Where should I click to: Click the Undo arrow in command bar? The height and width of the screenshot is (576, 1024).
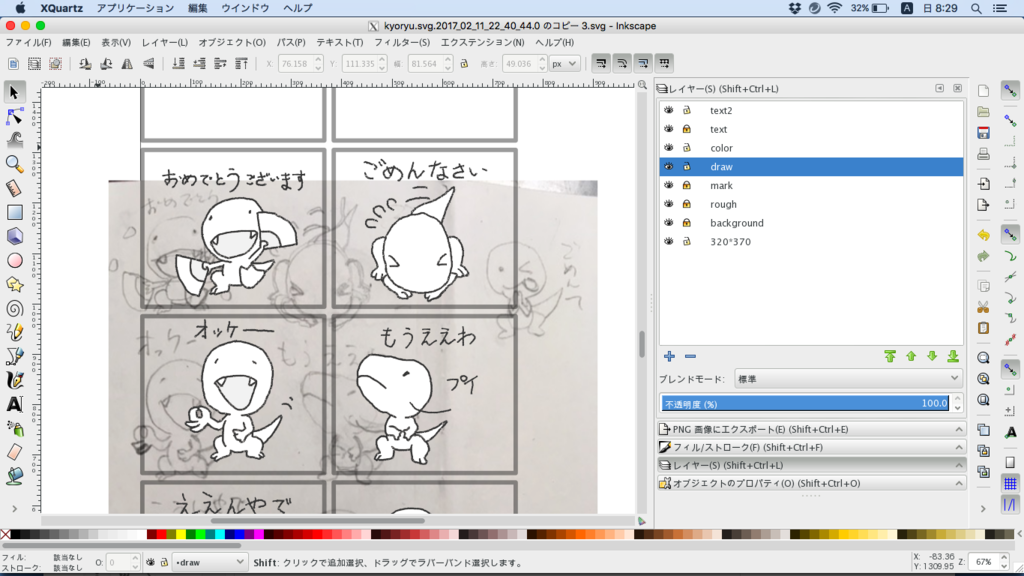coord(983,235)
